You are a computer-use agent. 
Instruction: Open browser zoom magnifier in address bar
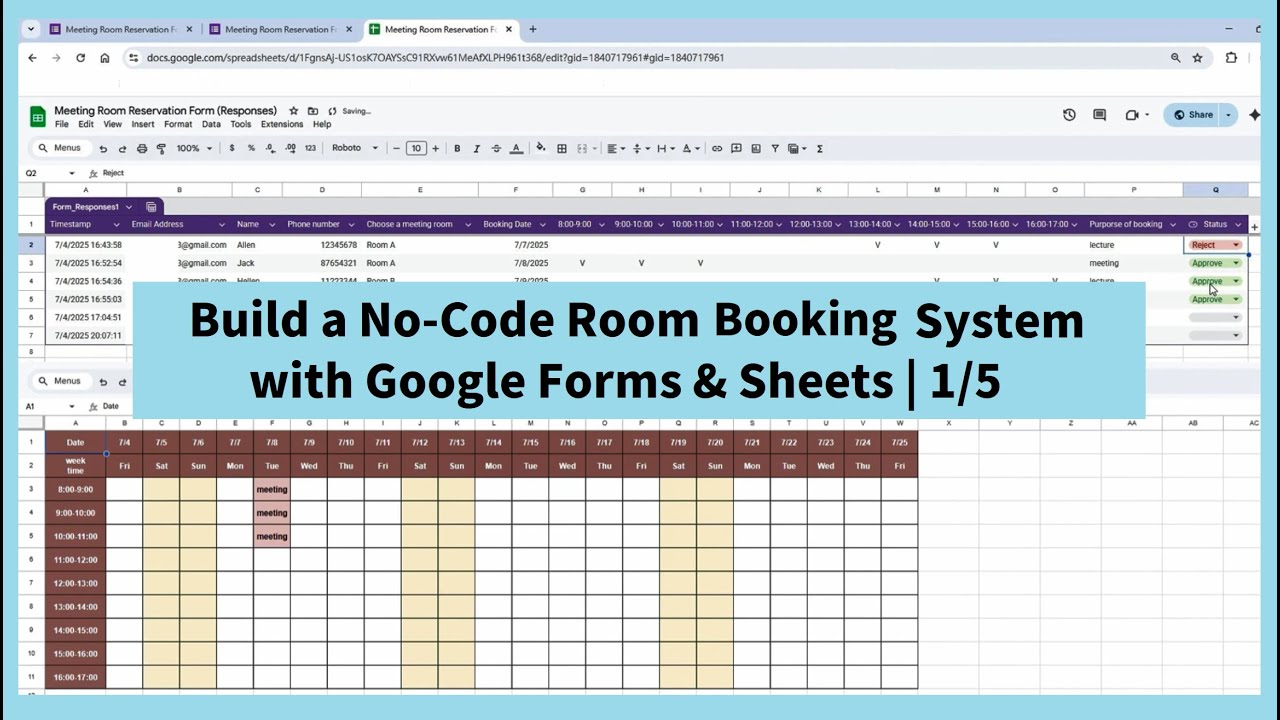pyautogui.click(x=1176, y=58)
